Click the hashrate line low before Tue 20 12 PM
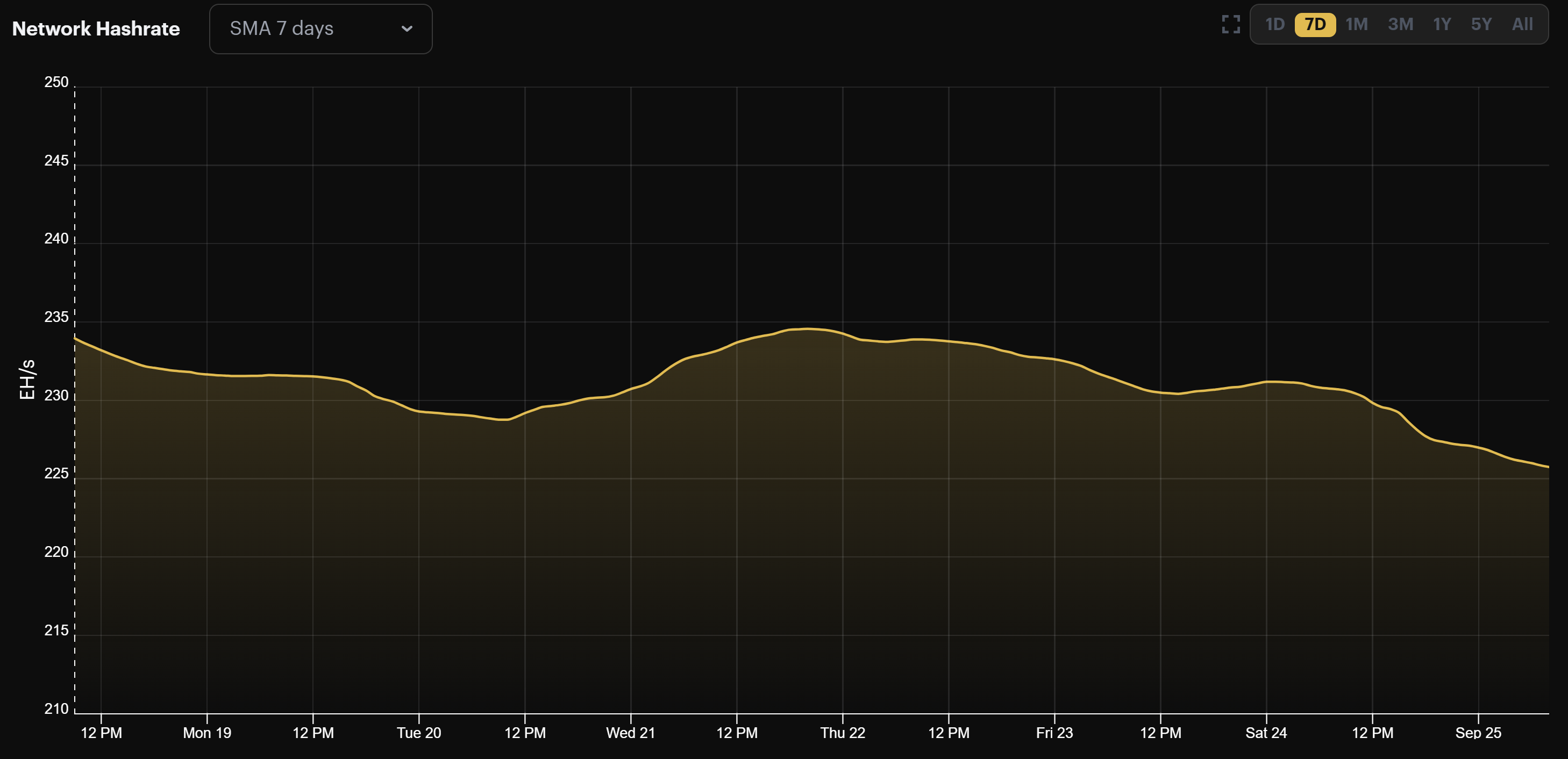Screen dimensions: 1568x759 (x=503, y=419)
